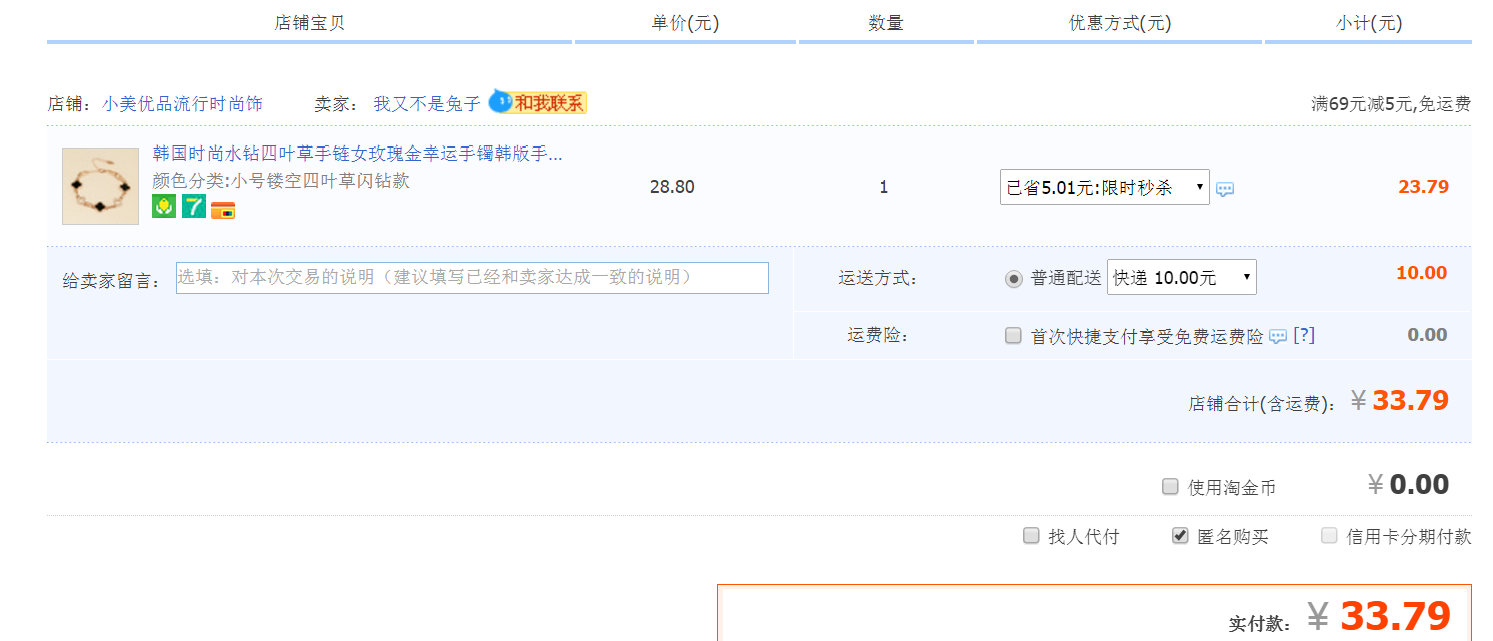Click seller name 我又不是兔子
Screen dimensions: 1493x641
(427, 104)
